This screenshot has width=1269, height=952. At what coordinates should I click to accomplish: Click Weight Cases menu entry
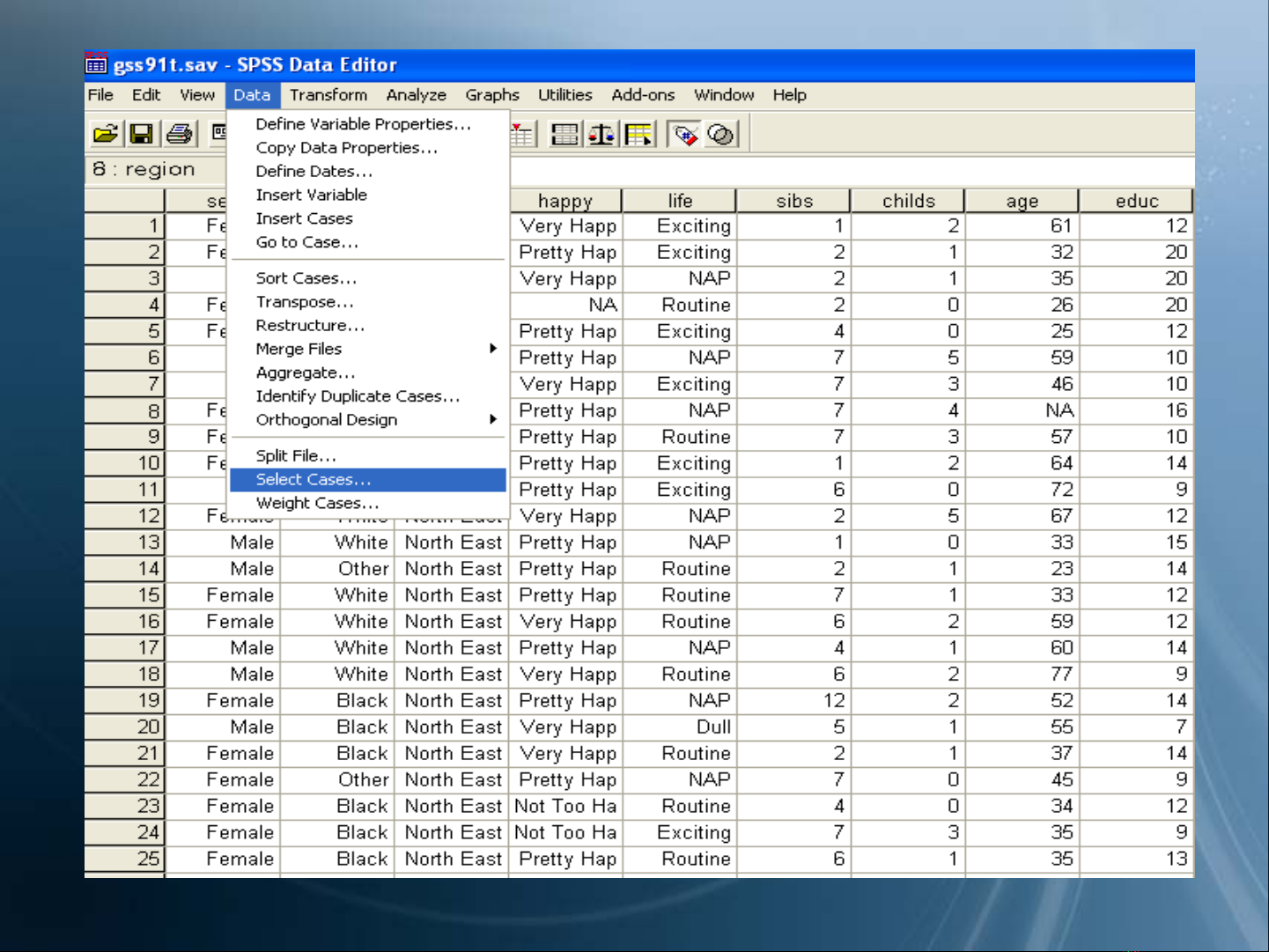click(x=317, y=503)
